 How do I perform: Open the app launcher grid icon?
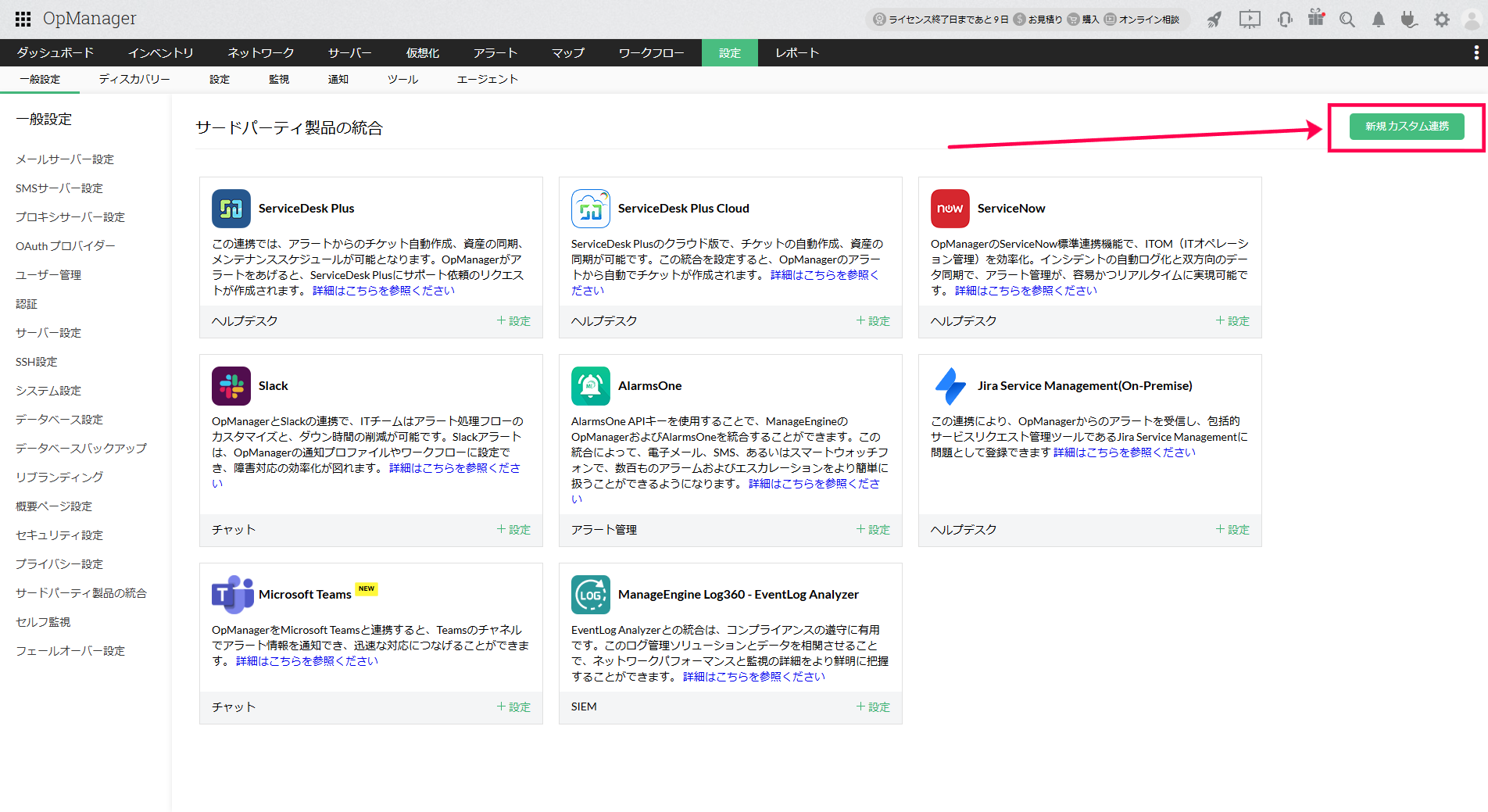pos(23,19)
